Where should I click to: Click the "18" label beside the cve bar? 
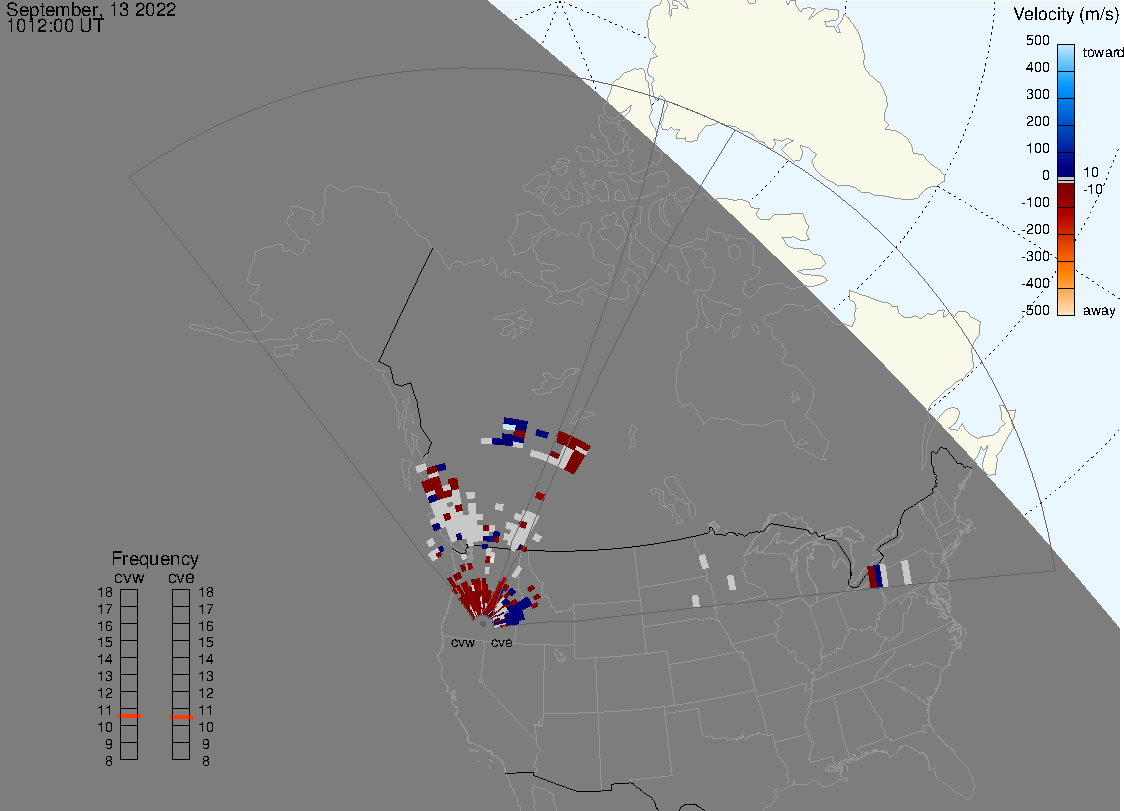click(x=206, y=592)
